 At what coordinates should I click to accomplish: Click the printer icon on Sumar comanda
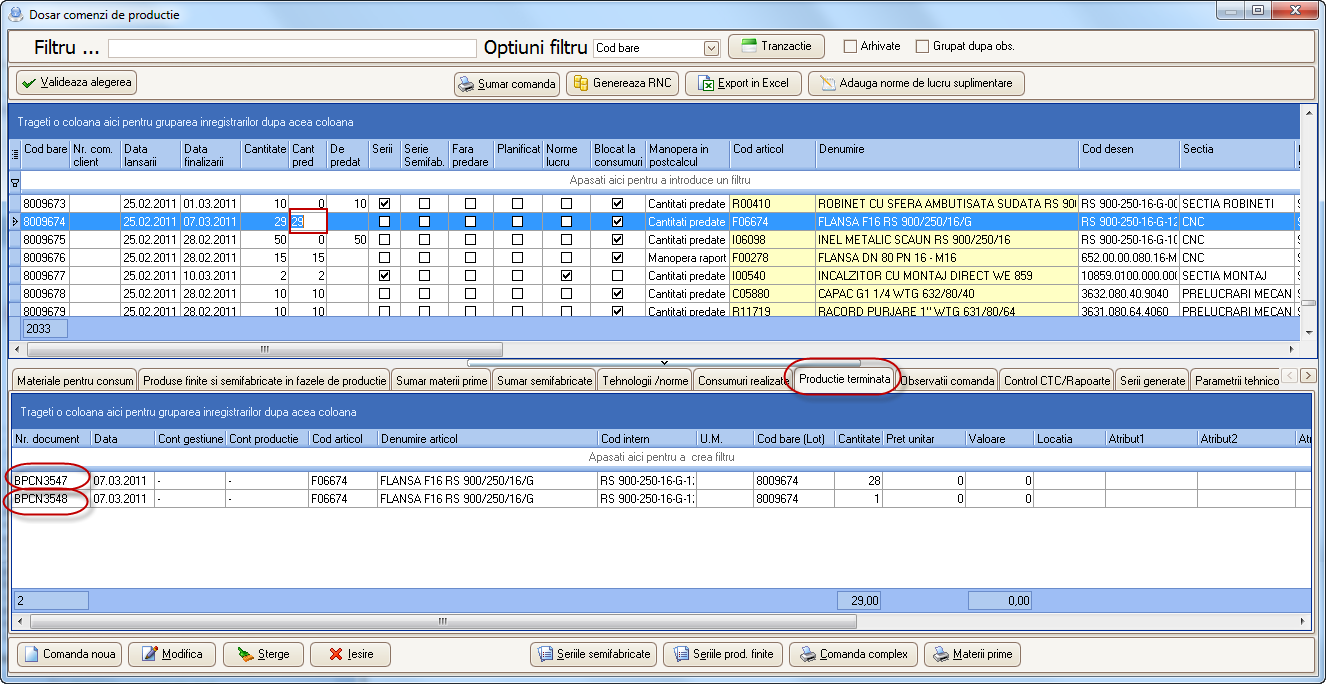click(466, 84)
